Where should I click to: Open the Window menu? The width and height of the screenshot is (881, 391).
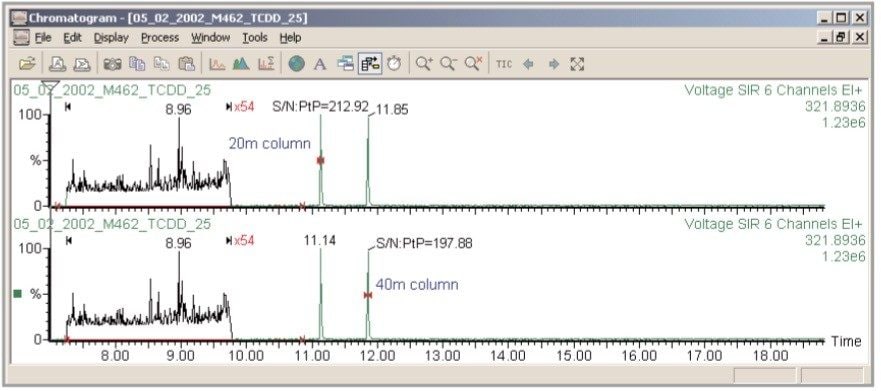point(210,38)
